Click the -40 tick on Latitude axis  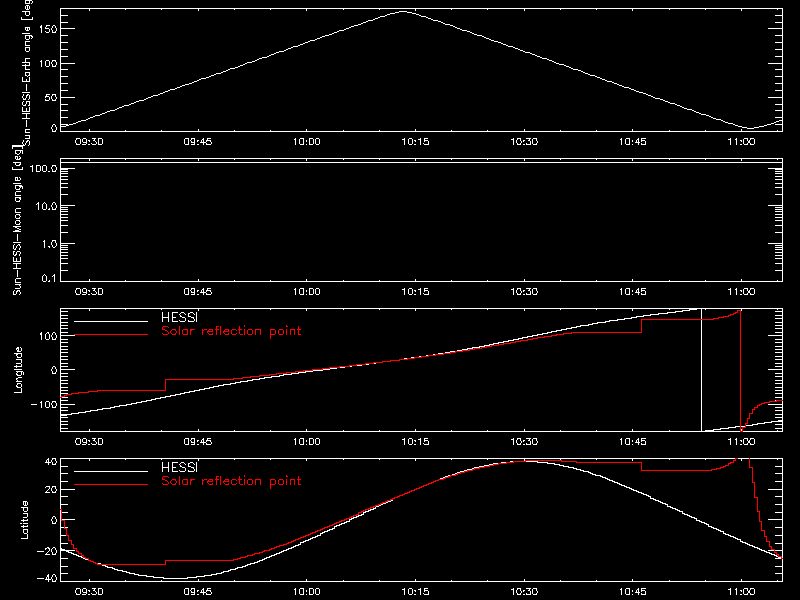pos(47,578)
